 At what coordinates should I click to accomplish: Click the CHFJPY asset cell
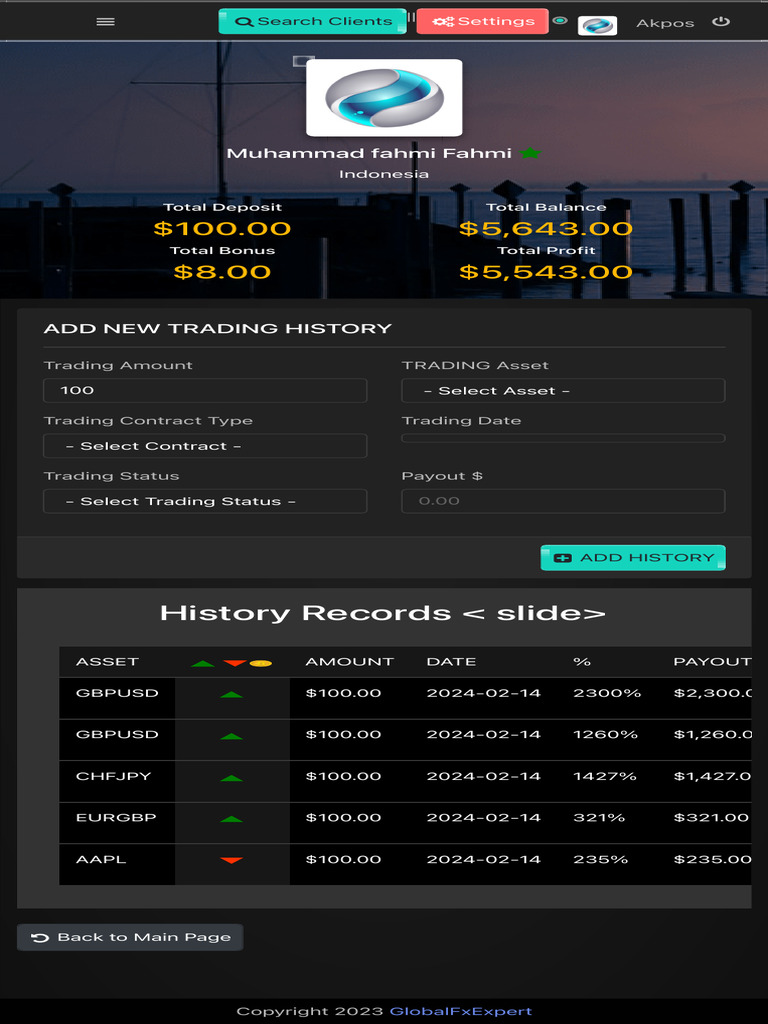117,781
